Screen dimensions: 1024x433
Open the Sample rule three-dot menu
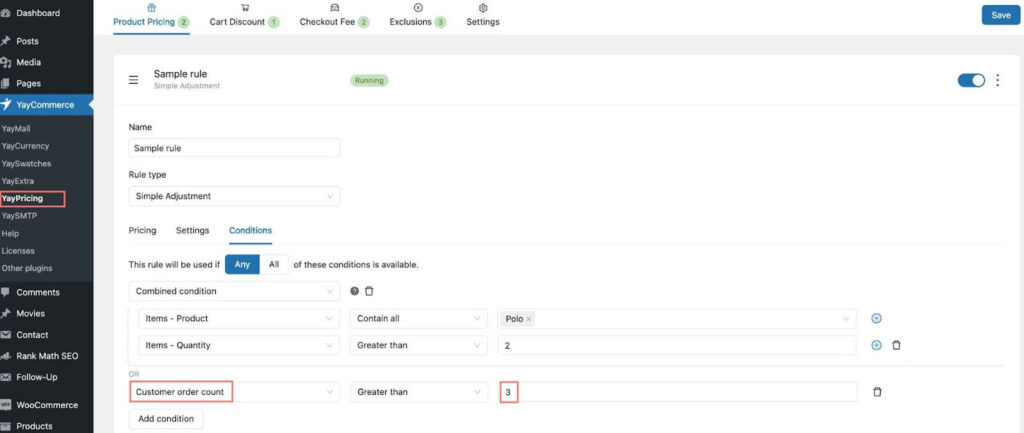point(997,80)
